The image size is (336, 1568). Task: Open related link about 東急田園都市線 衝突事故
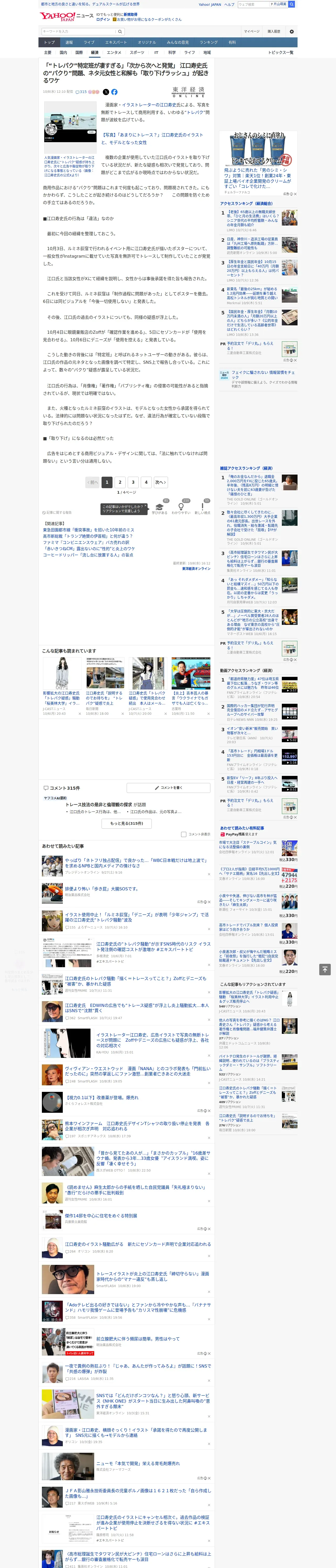point(88,530)
